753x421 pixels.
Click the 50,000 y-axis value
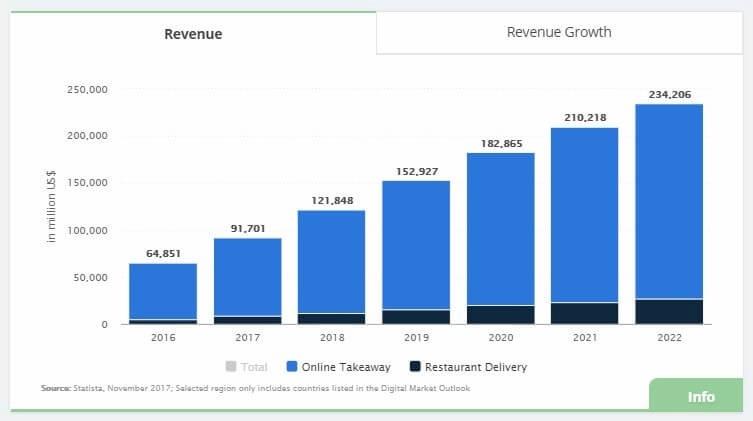90,277
